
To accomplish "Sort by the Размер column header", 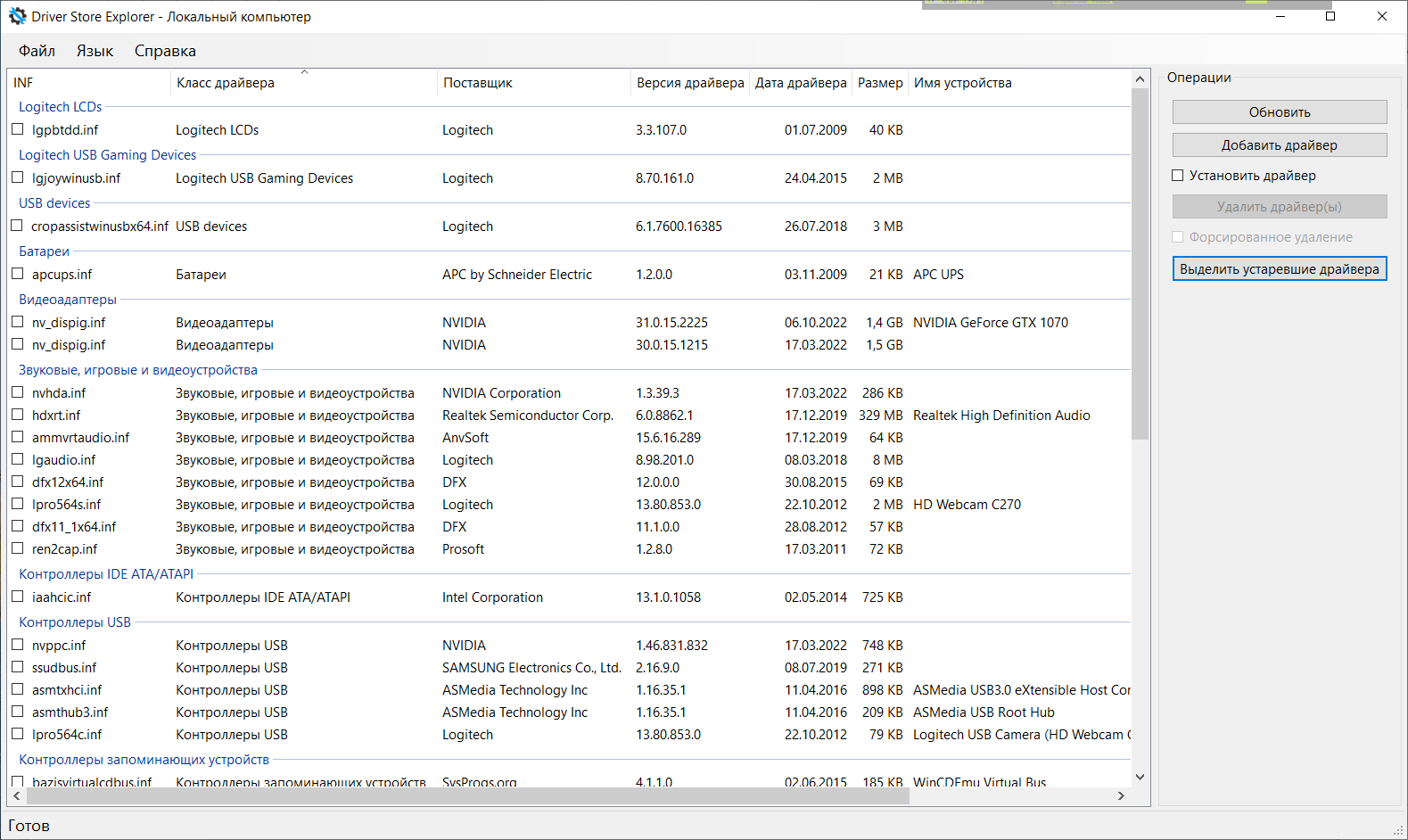I will coord(880,83).
